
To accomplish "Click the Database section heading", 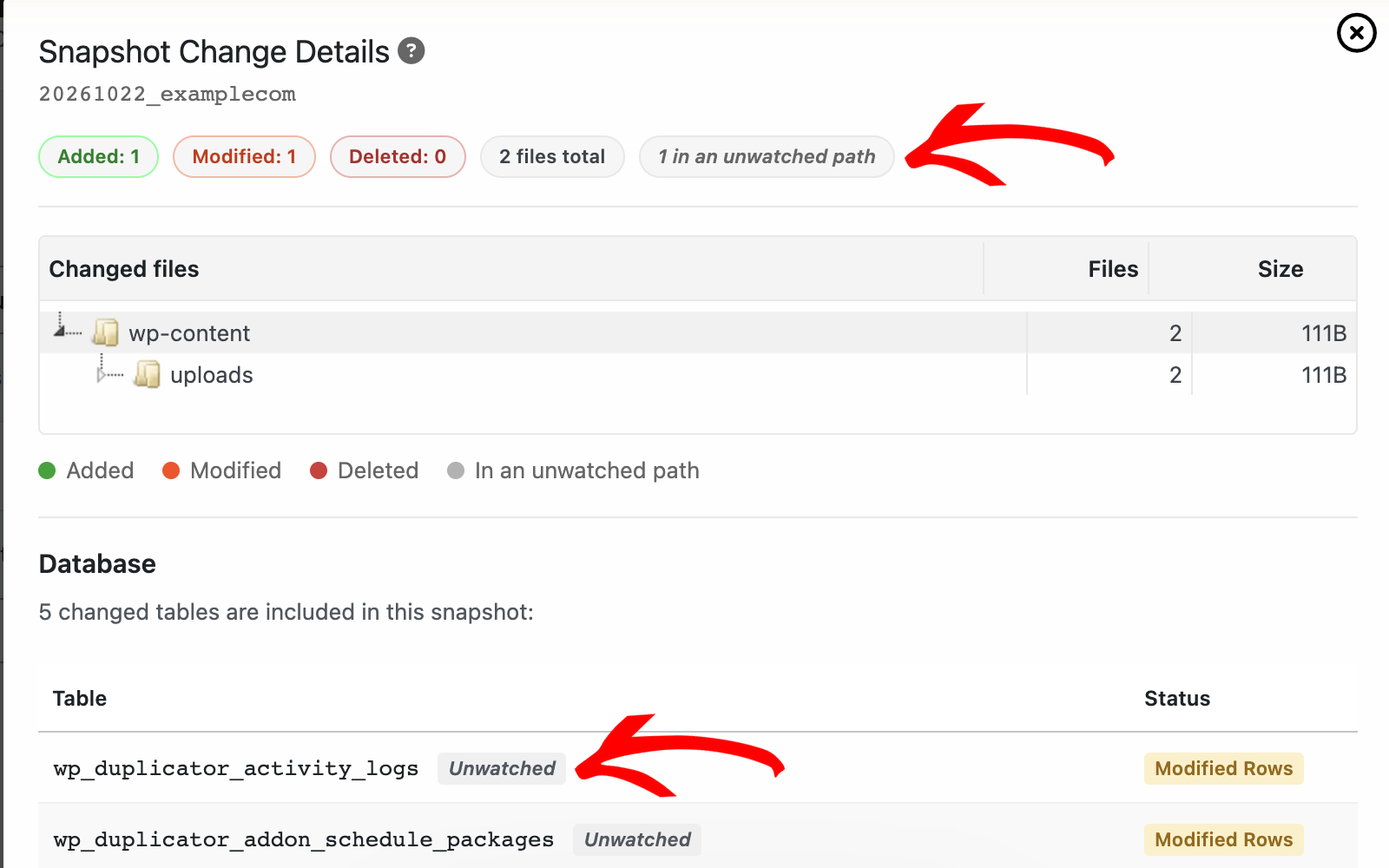I will click(x=97, y=564).
